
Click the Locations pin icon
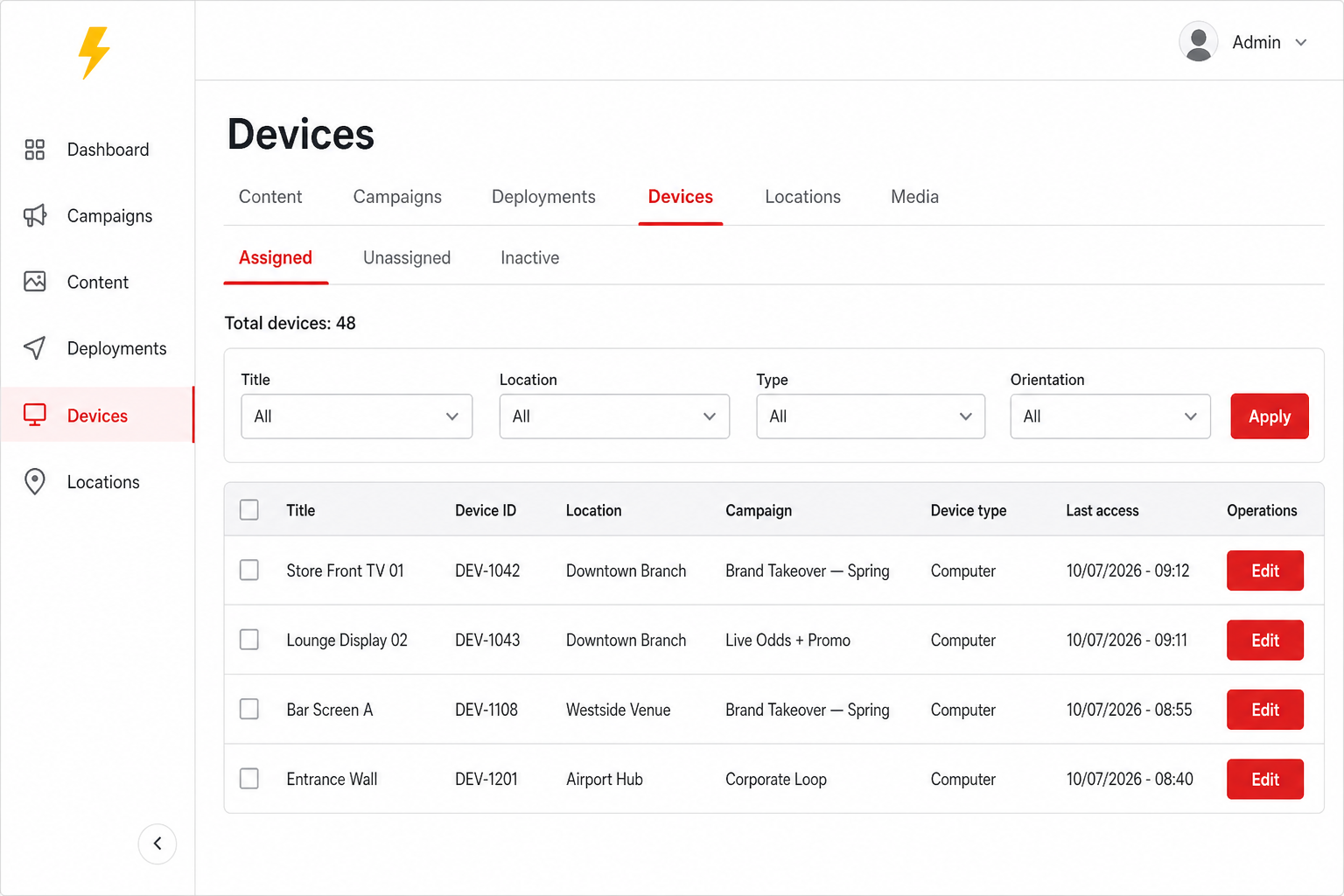(34, 481)
